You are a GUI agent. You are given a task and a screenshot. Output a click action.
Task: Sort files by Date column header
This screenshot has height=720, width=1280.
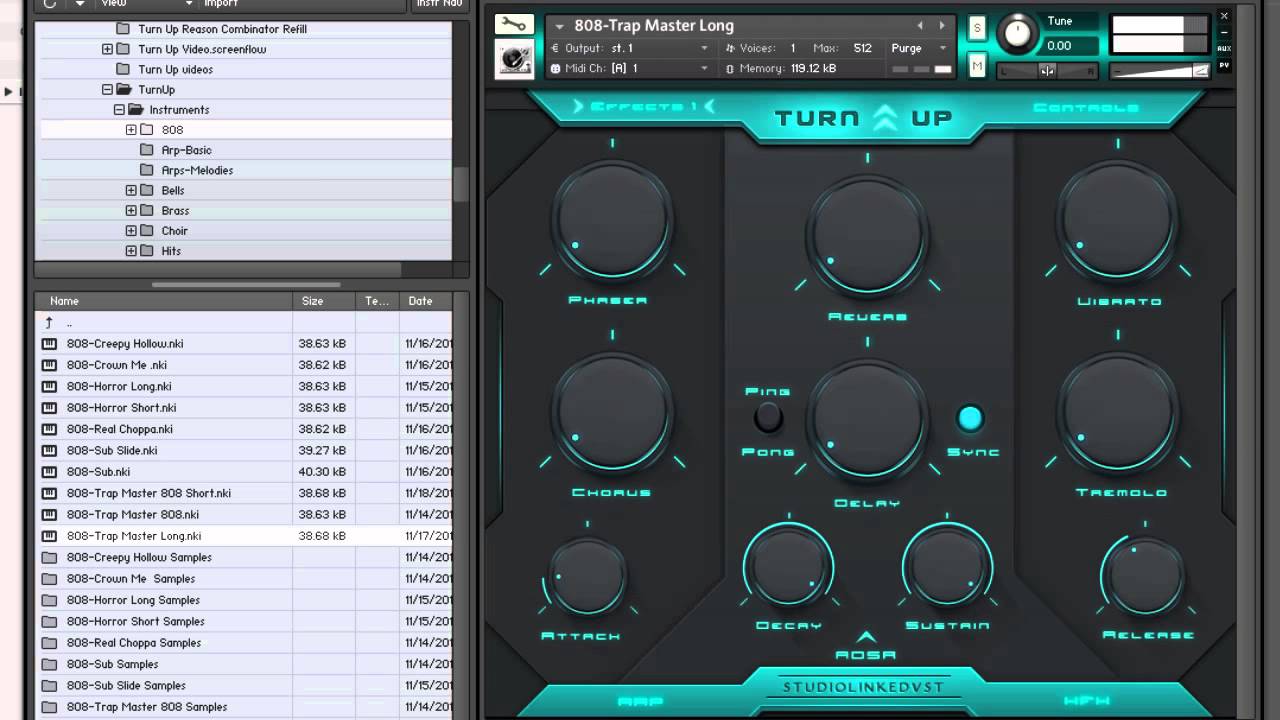(425, 301)
